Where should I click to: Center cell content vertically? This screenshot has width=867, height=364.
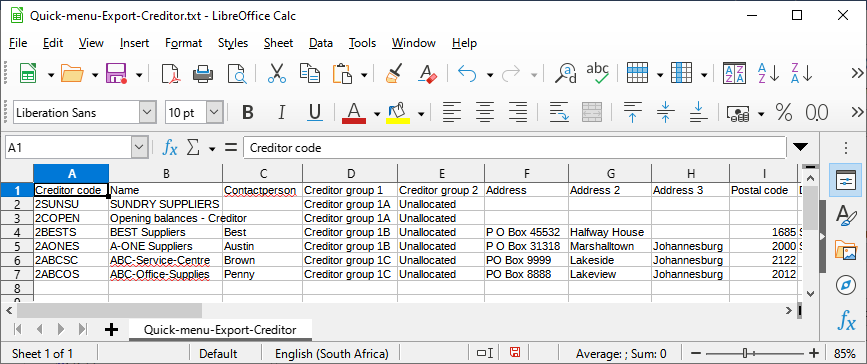click(x=666, y=113)
